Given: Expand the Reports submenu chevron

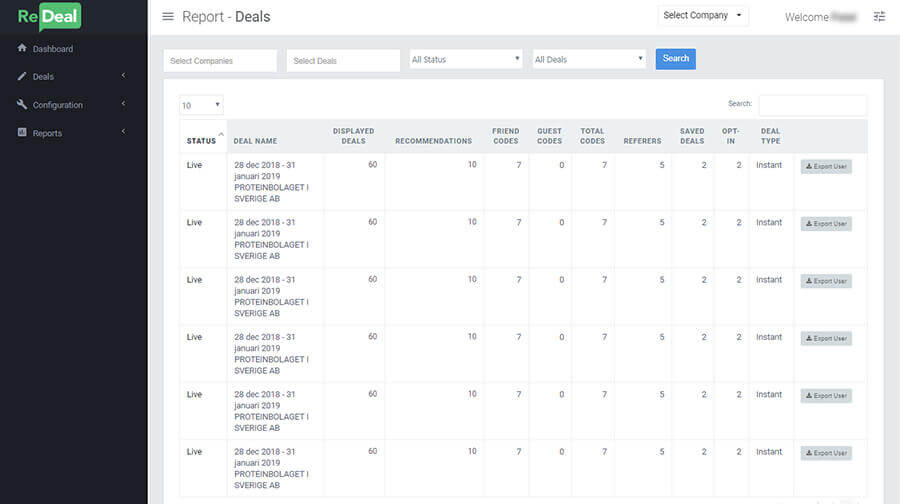Looking at the screenshot, I should pos(123,132).
